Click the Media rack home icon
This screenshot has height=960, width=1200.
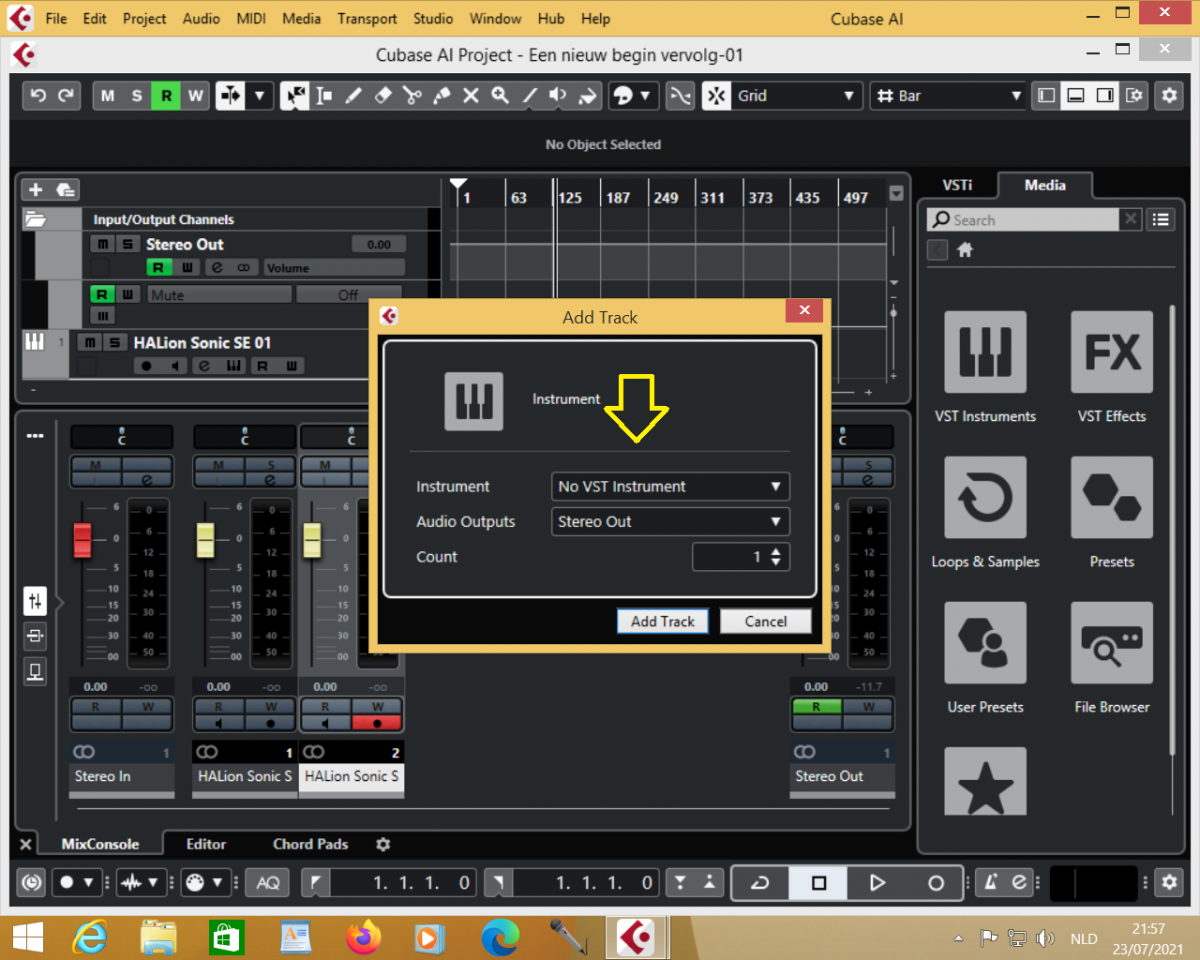coord(965,251)
